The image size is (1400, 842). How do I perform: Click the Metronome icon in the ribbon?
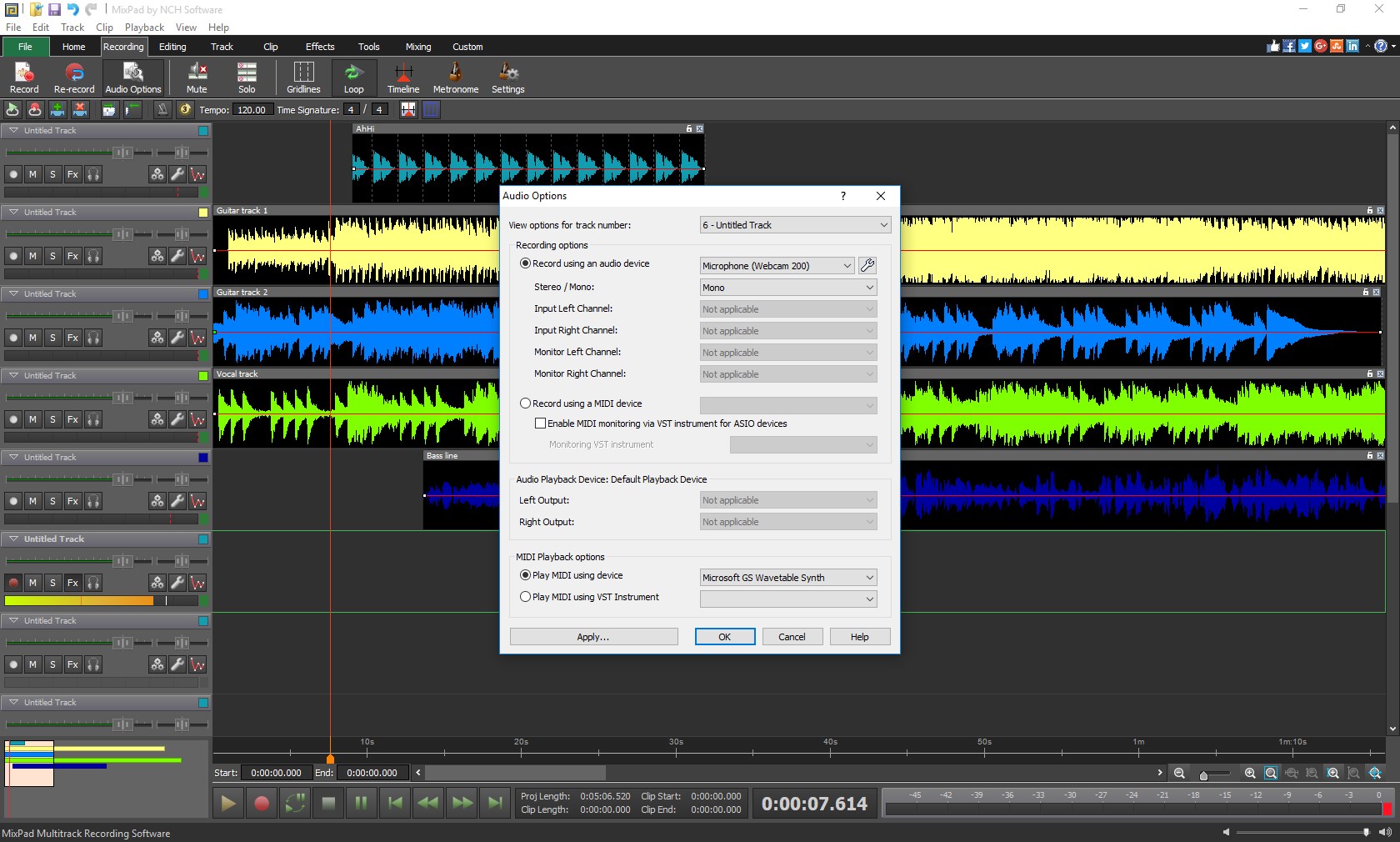[x=455, y=78]
